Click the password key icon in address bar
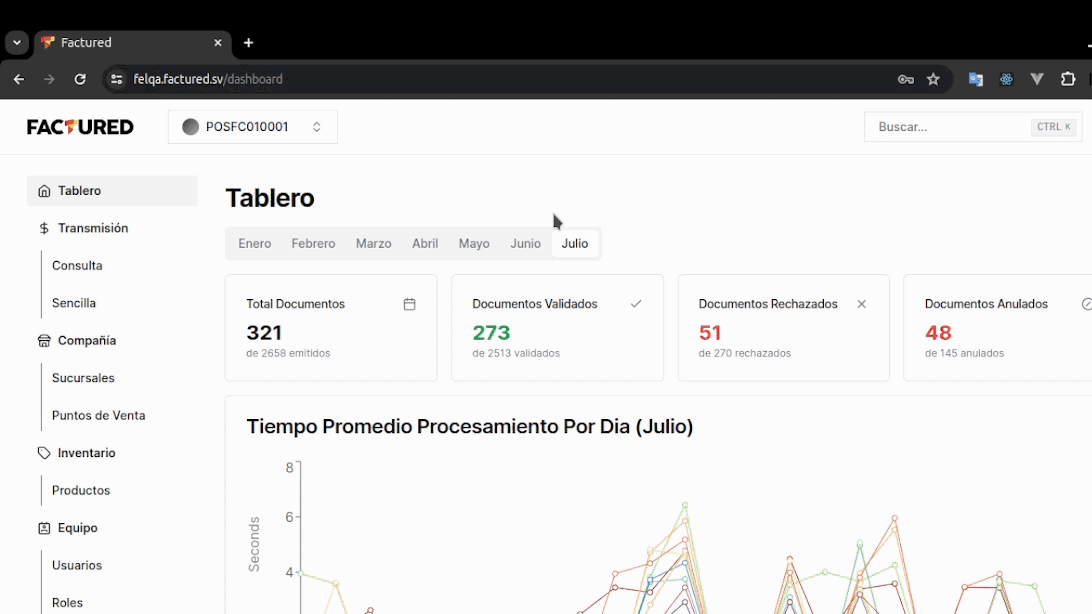The width and height of the screenshot is (1092, 614). point(905,79)
